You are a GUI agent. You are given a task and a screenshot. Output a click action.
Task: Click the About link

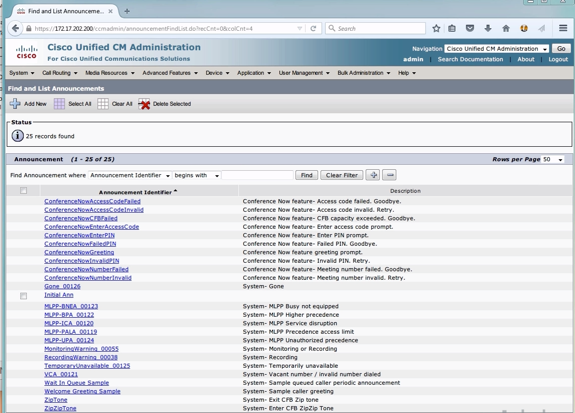click(525, 59)
